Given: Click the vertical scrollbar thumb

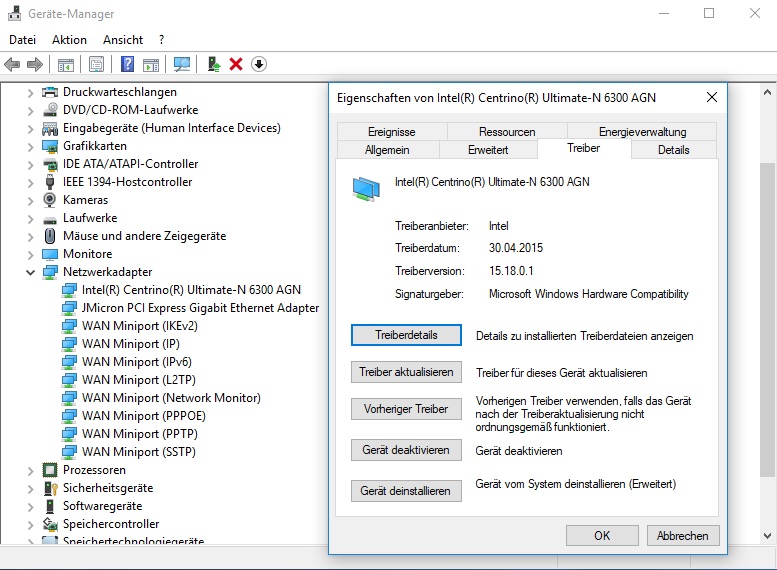Looking at the screenshot, I should (x=767, y=320).
